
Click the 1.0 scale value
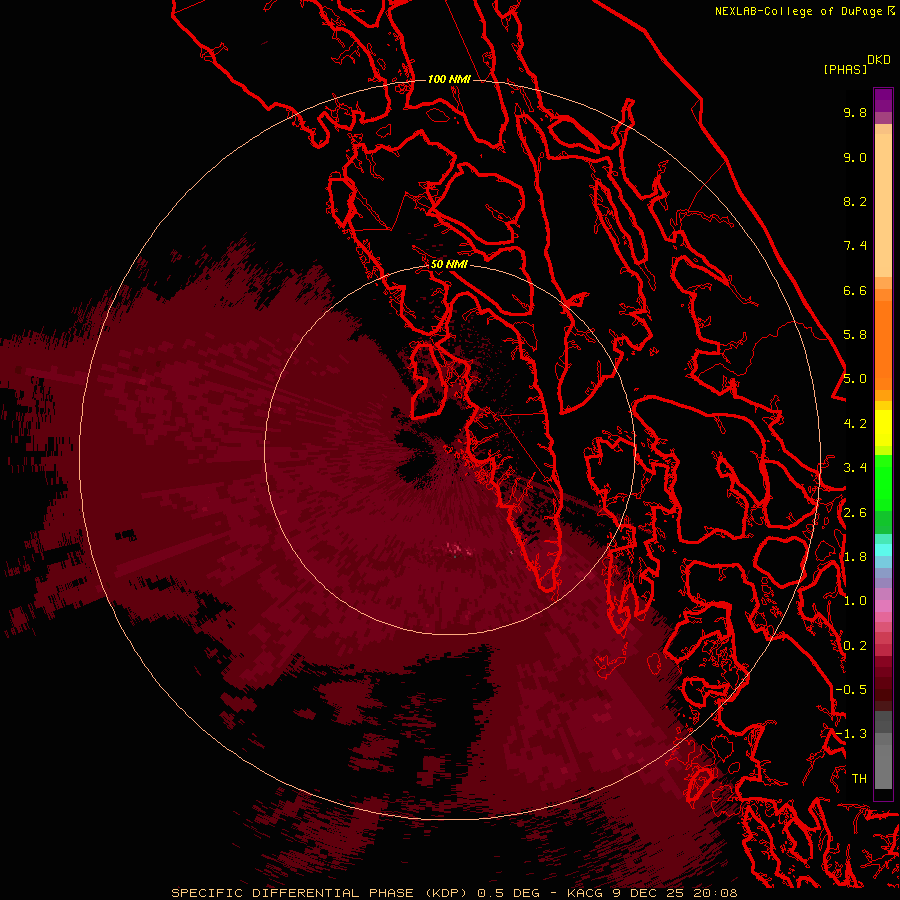[x=855, y=601]
